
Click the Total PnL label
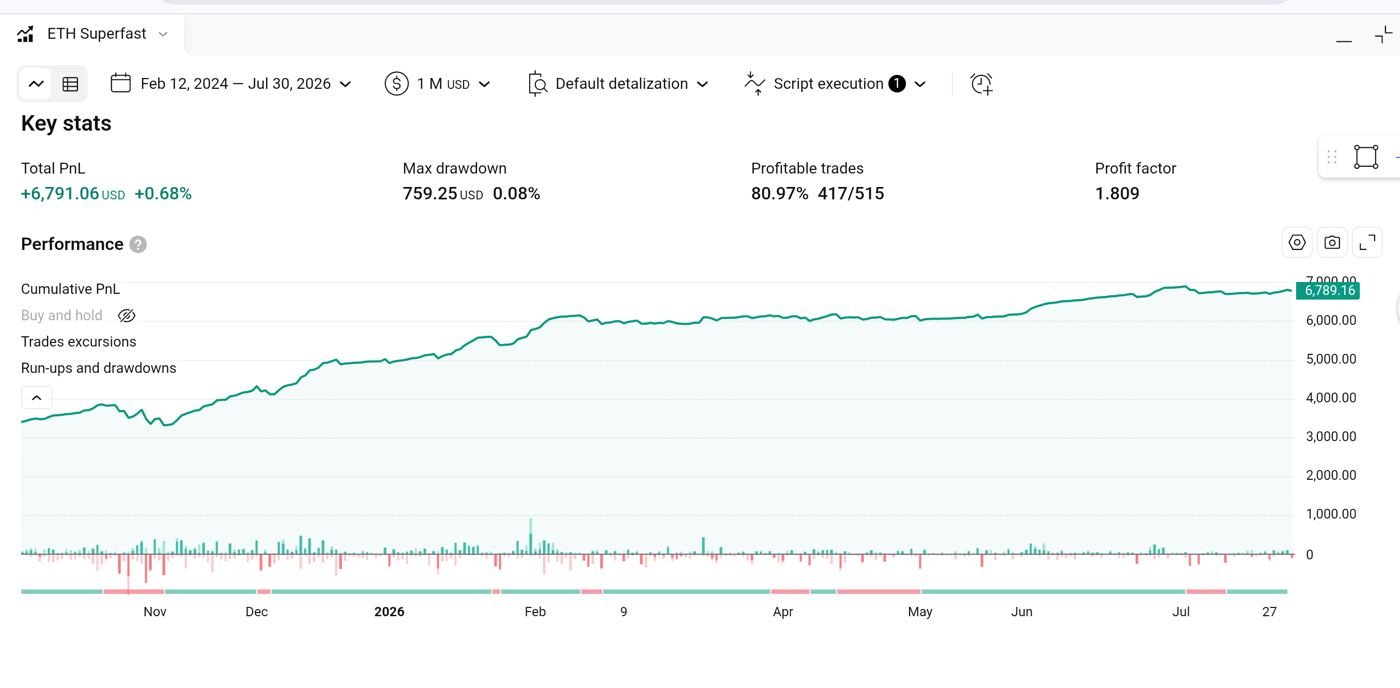(x=53, y=169)
